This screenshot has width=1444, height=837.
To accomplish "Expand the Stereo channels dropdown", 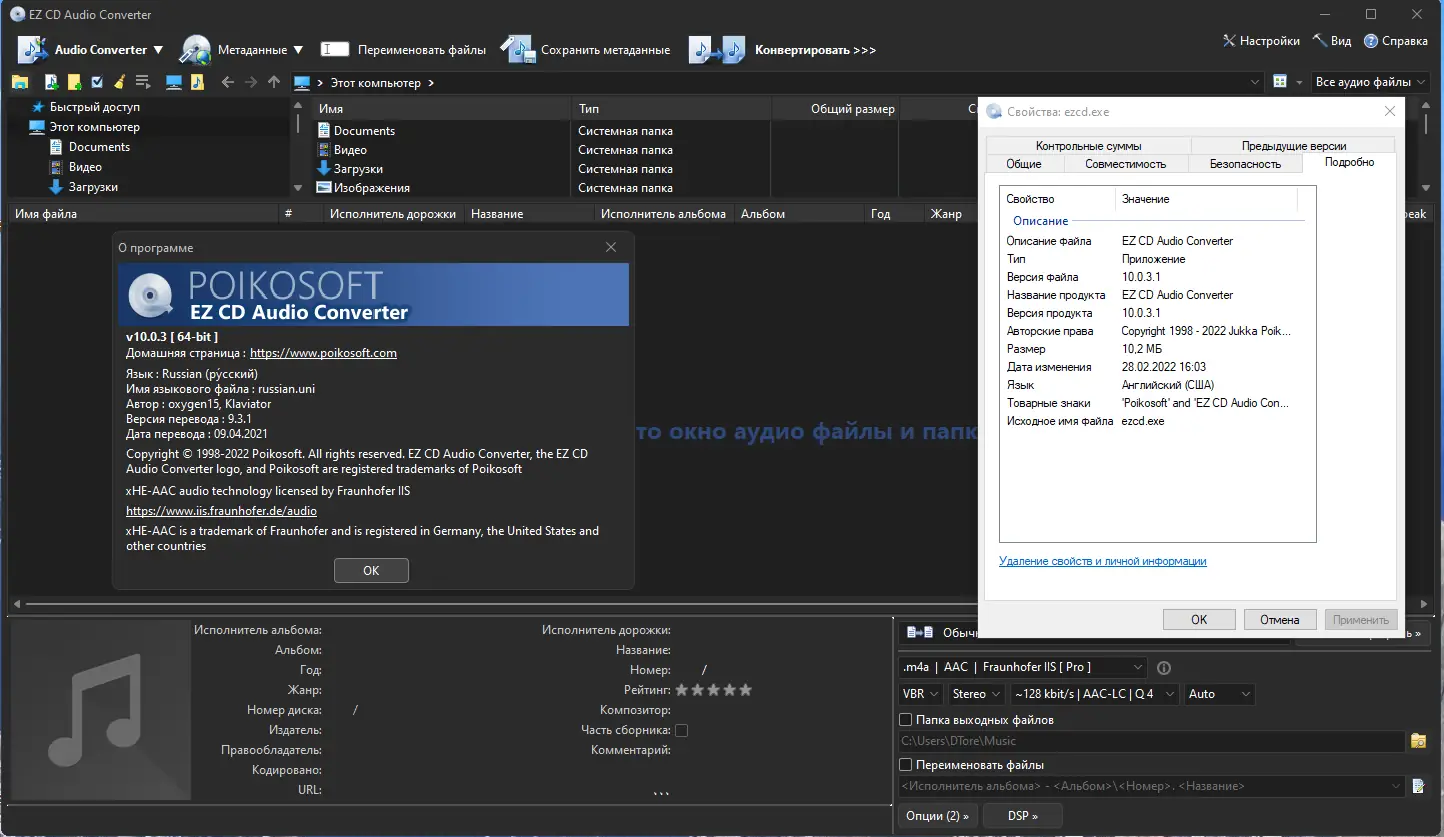I will pyautogui.click(x=976, y=694).
